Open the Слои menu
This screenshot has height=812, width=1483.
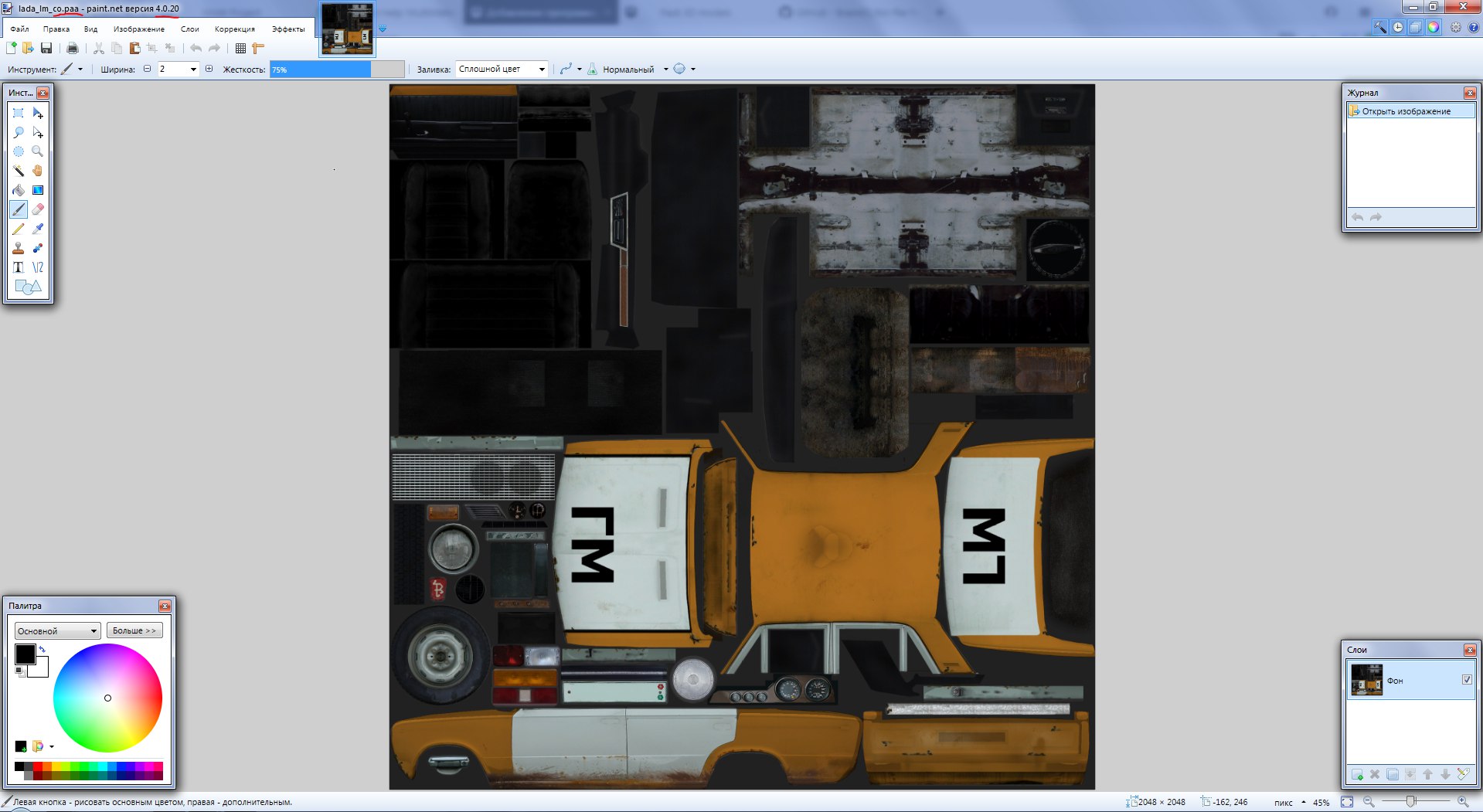189,29
